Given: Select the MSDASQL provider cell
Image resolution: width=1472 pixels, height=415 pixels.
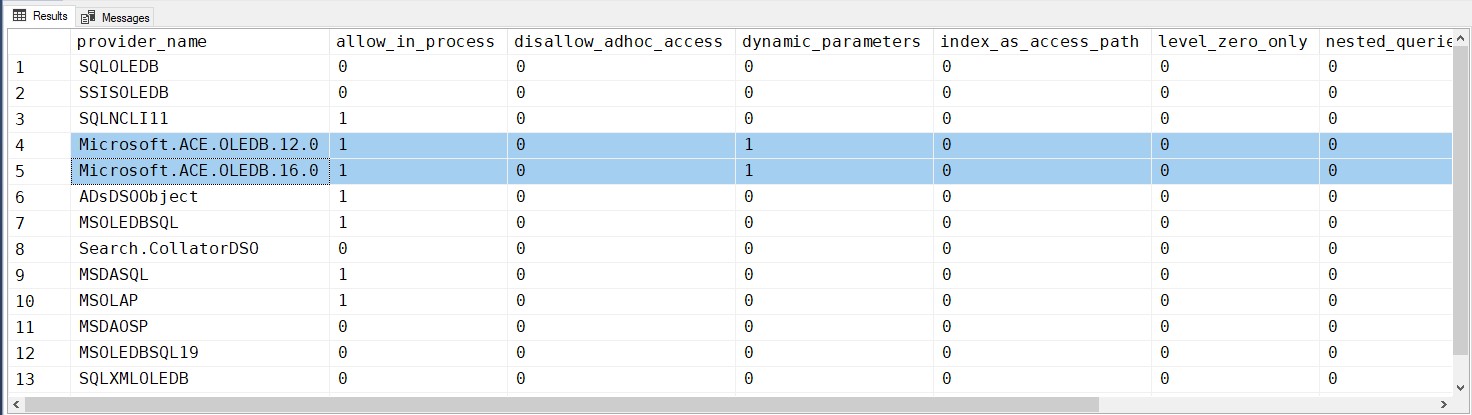Looking at the screenshot, I should [x=200, y=275].
